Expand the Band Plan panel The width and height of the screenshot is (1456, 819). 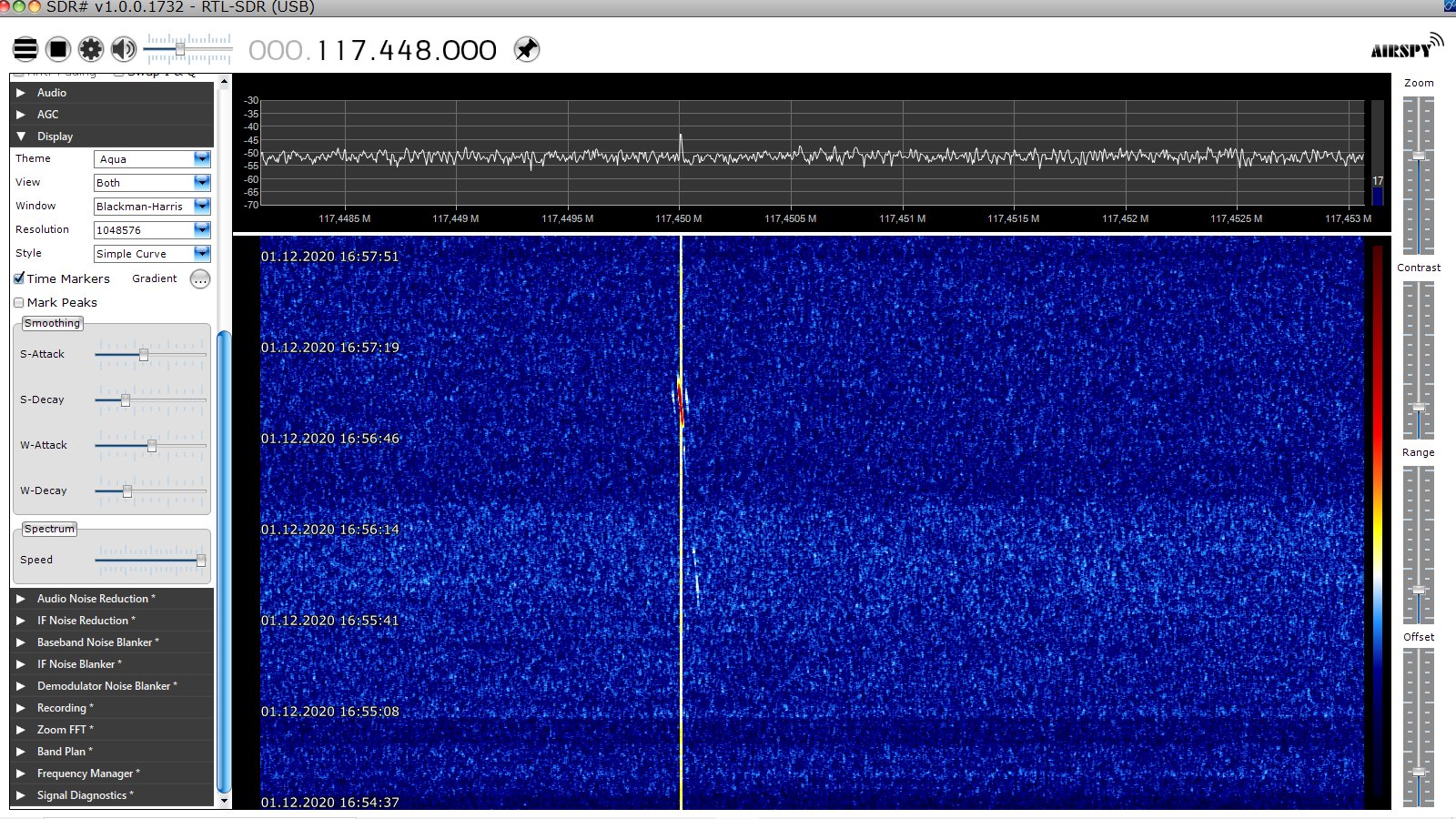pos(112,752)
